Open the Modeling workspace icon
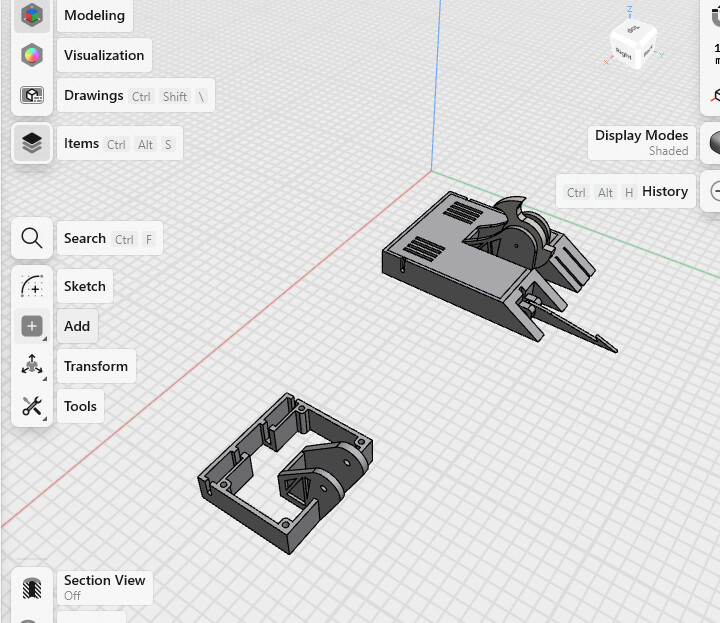This screenshot has width=720, height=623. pos(32,15)
